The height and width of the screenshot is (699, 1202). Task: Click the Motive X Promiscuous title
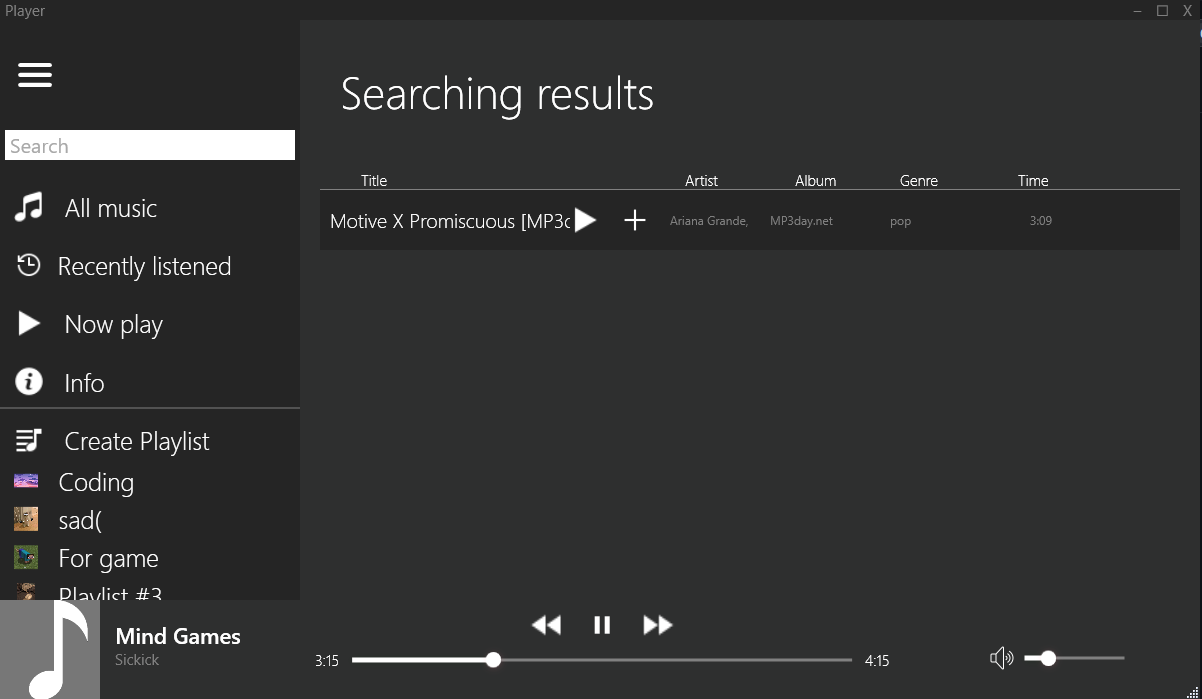[450, 221]
